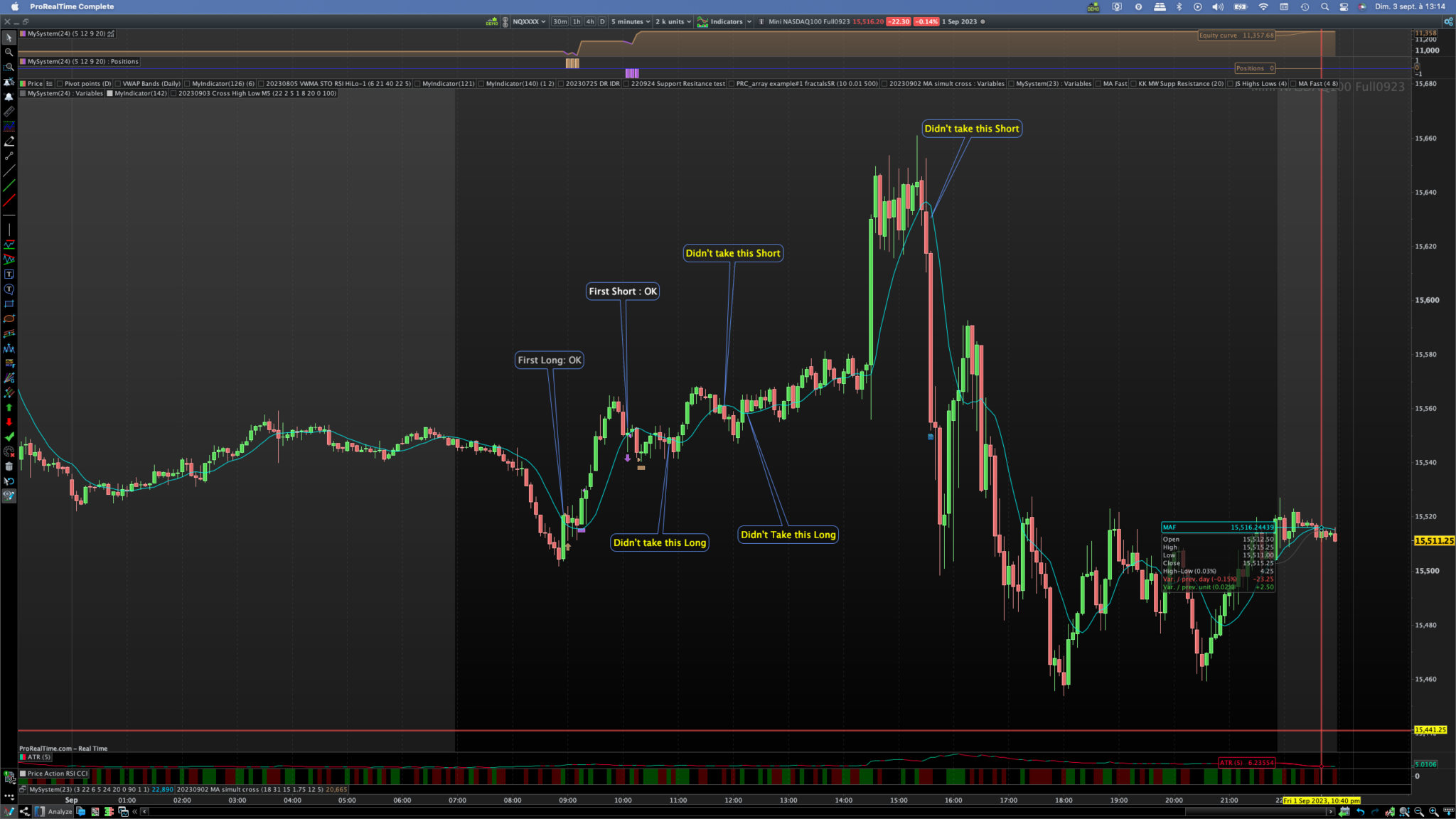The width and height of the screenshot is (1456, 819).
Task: Expand the 2 k units dropdown
Action: pyautogui.click(x=673, y=22)
